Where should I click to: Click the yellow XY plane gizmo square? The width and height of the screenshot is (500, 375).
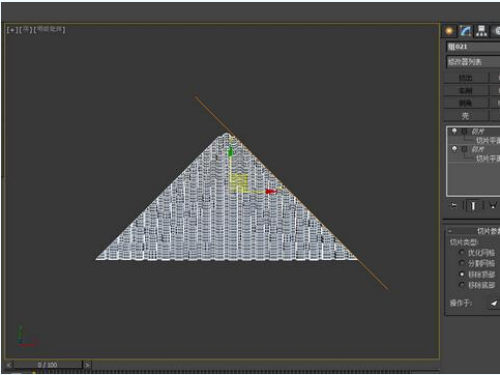pyautogui.click(x=239, y=183)
